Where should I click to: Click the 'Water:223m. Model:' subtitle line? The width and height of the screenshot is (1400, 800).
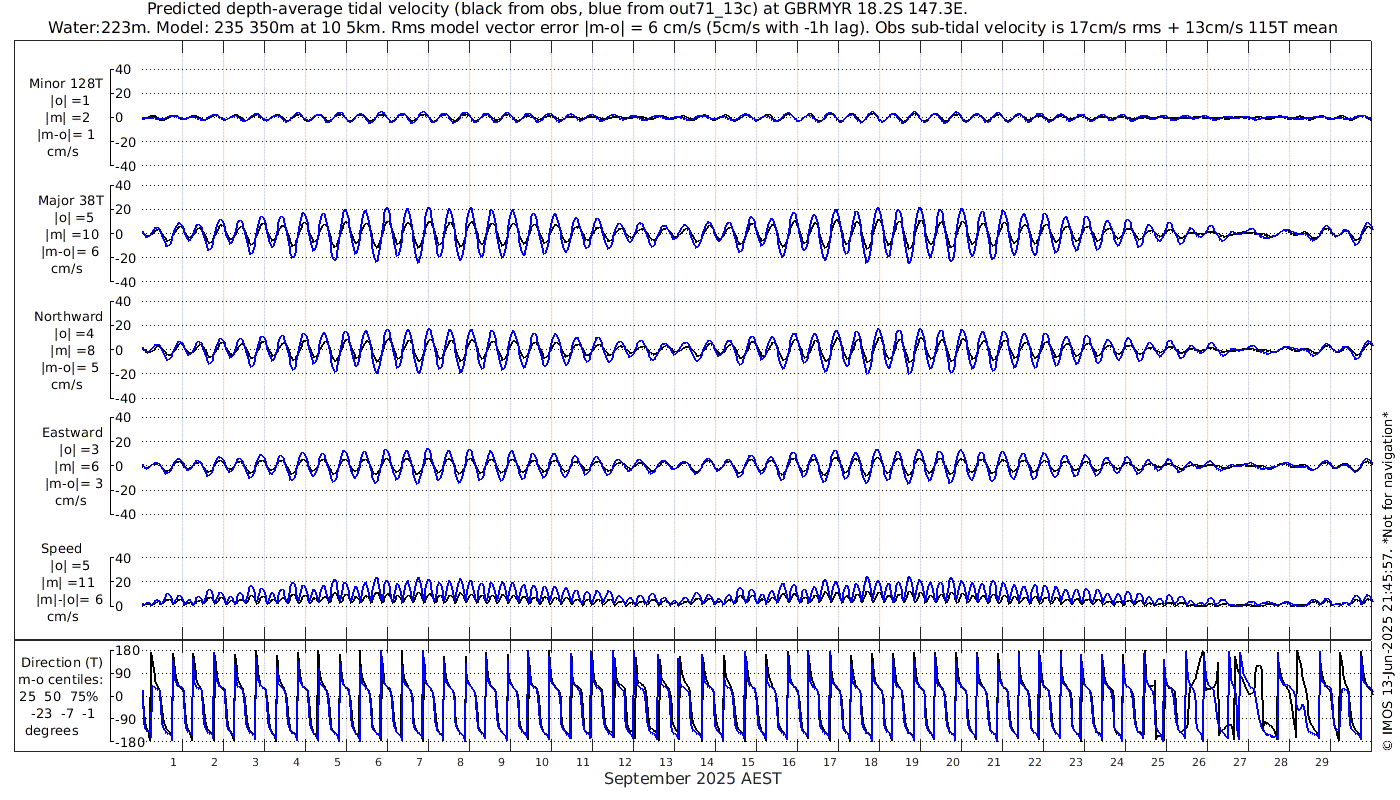(692, 27)
